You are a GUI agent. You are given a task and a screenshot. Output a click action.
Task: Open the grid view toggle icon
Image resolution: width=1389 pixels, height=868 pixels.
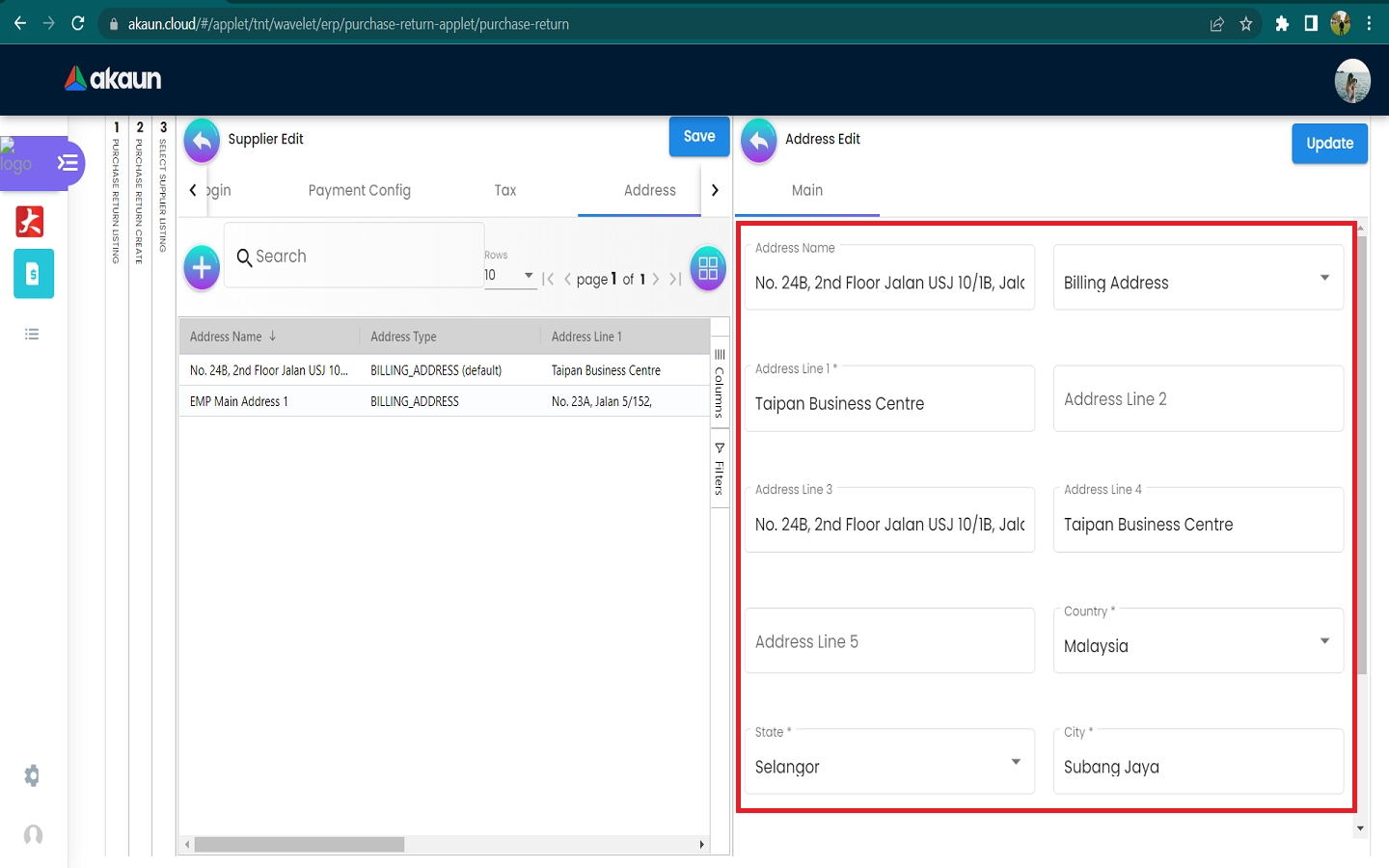click(x=708, y=268)
